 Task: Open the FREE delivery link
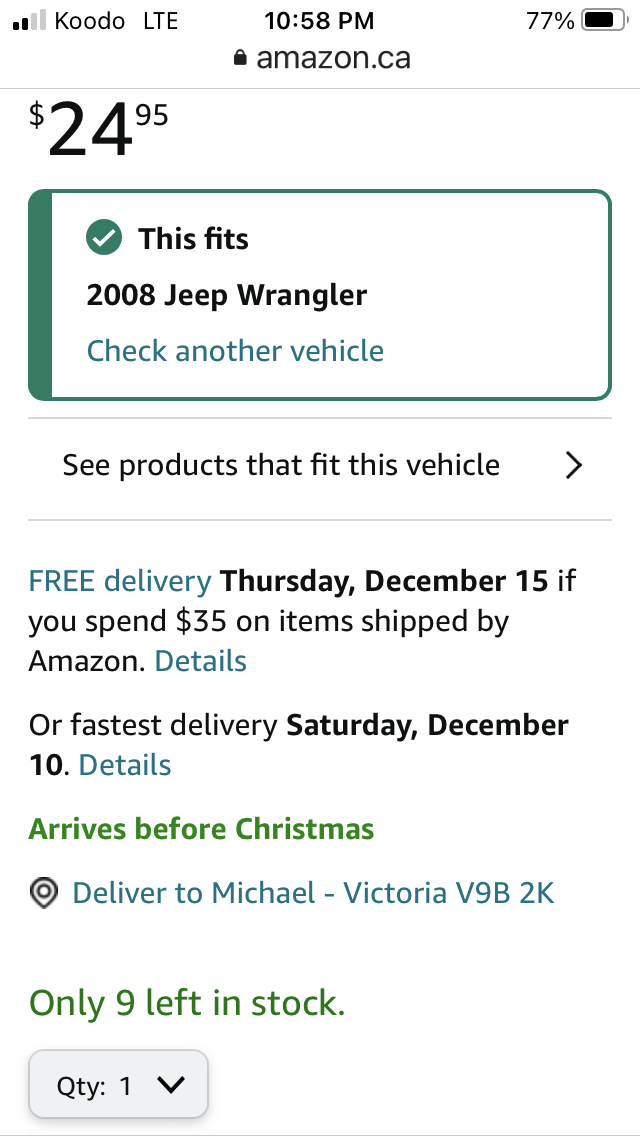(120, 581)
